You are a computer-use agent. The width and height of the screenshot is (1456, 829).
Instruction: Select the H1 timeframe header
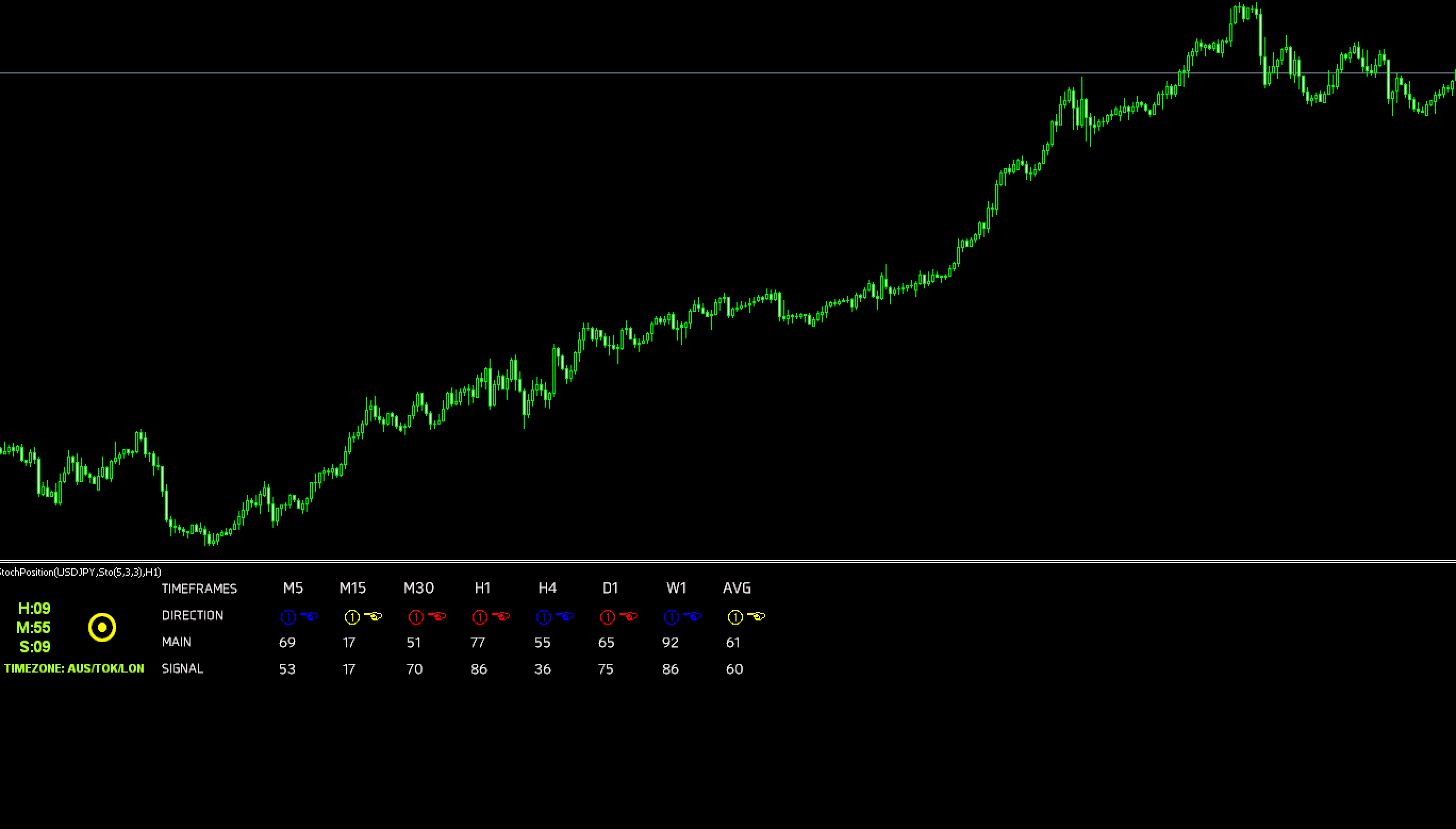(x=483, y=588)
